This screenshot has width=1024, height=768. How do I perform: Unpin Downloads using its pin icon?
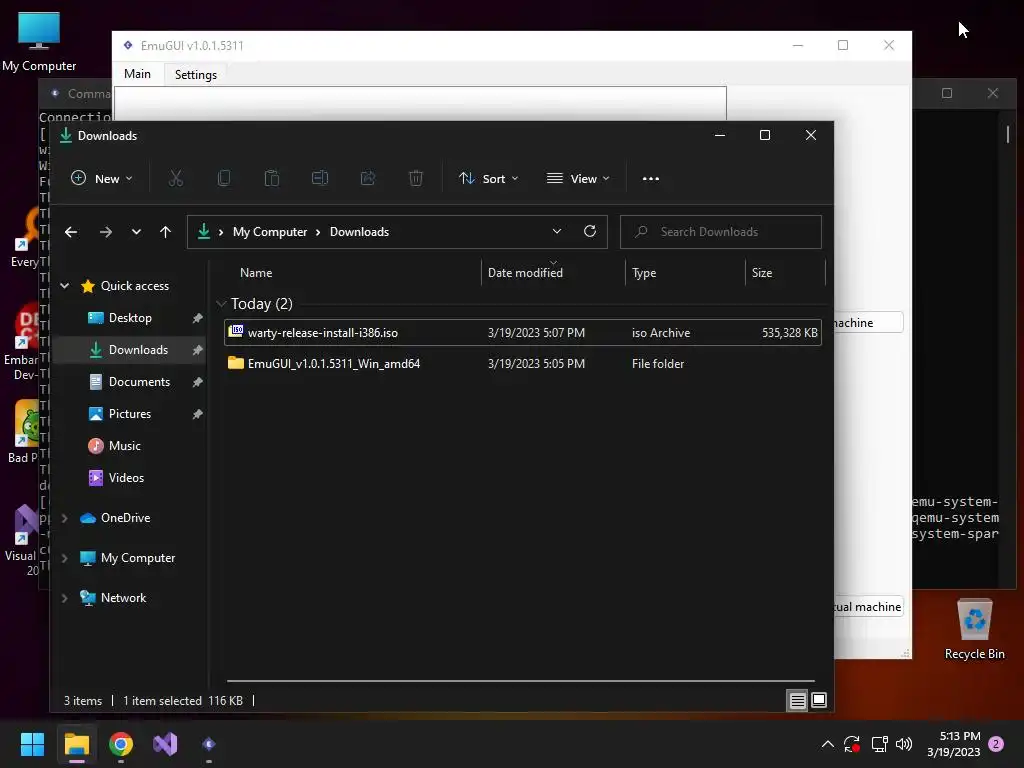(x=197, y=350)
